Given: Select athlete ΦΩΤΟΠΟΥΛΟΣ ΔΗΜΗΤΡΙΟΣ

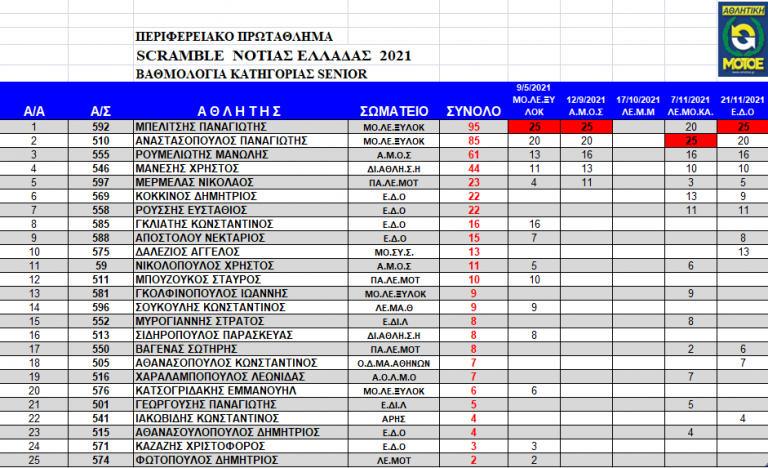Looking at the screenshot, I should (x=206, y=460).
